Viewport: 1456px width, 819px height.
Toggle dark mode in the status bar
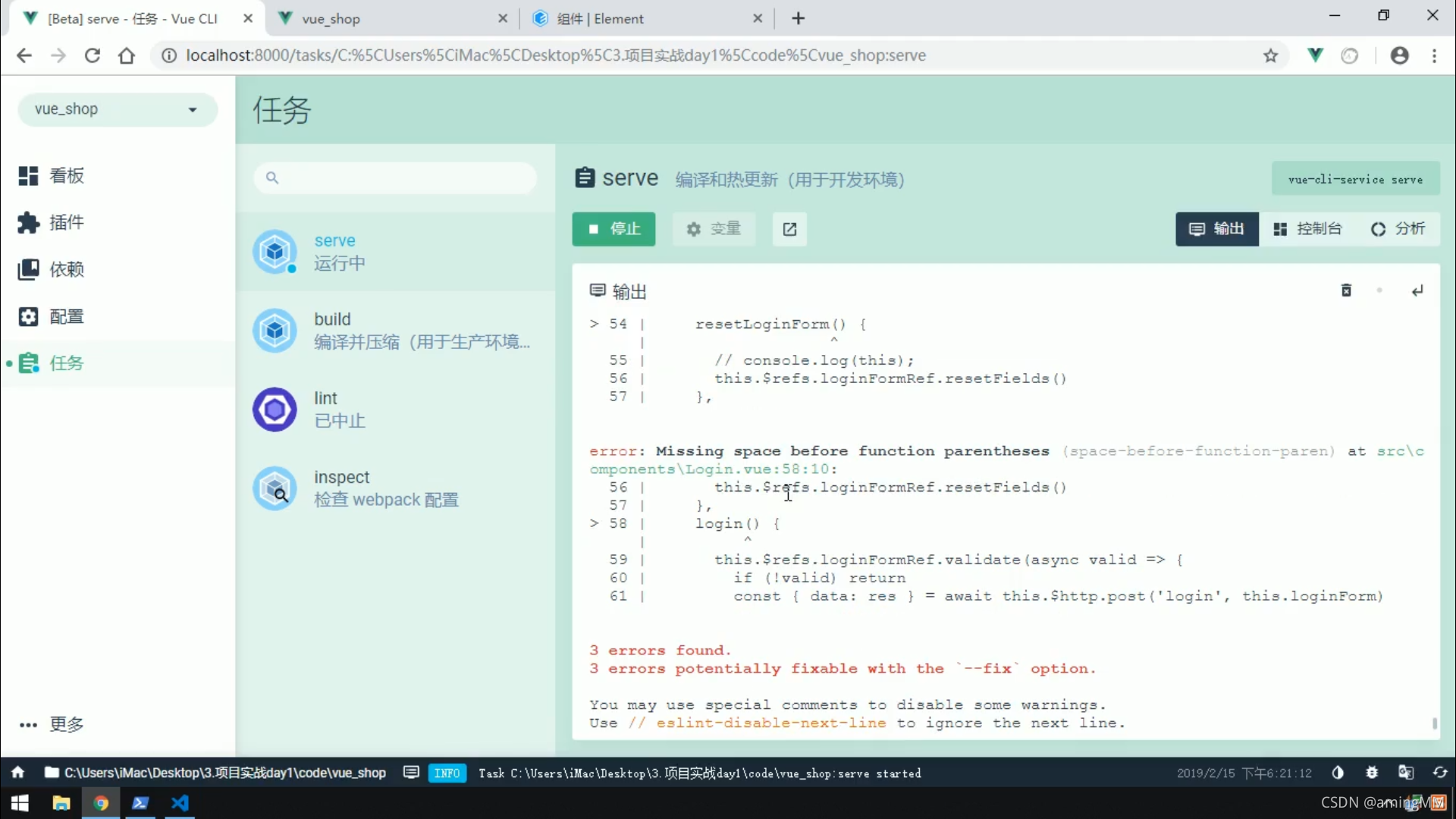pos(1338,773)
